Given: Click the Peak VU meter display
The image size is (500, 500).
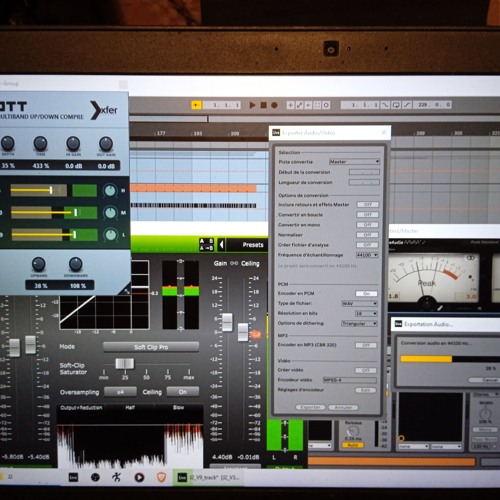Looking at the screenshot, I should [433, 277].
